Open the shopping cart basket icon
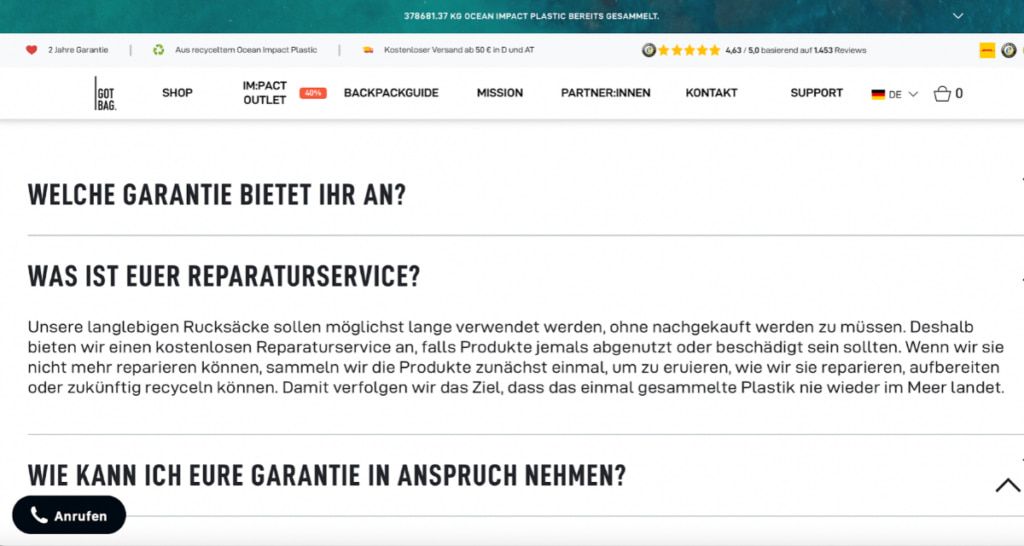Image resolution: width=1024 pixels, height=546 pixels. (x=942, y=94)
